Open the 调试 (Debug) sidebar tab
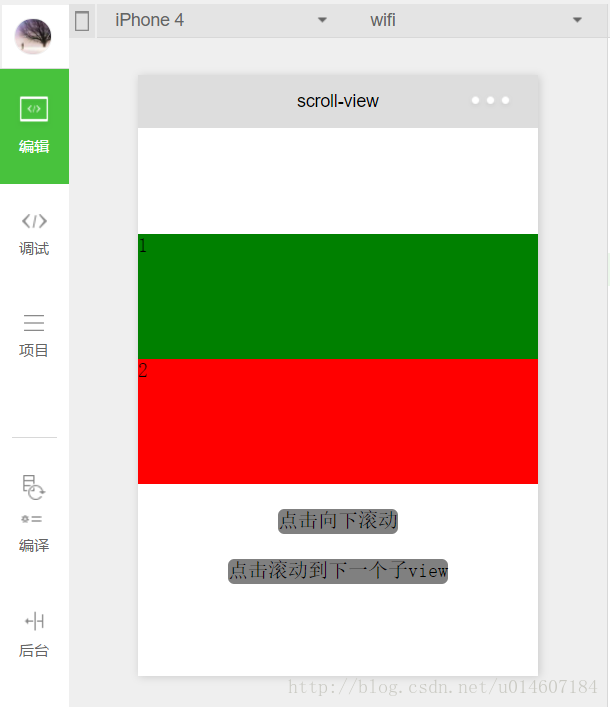The width and height of the screenshot is (610, 707). tap(34, 235)
